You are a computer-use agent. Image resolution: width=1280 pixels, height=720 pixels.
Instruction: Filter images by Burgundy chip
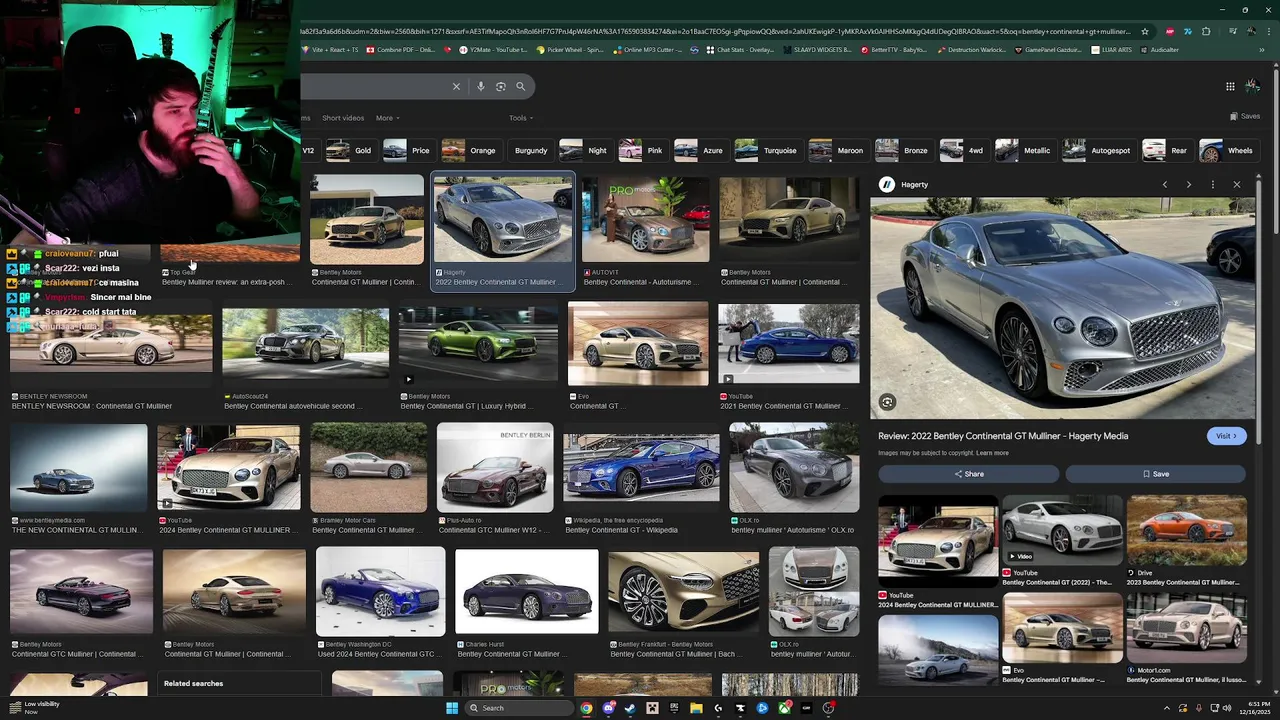click(531, 150)
